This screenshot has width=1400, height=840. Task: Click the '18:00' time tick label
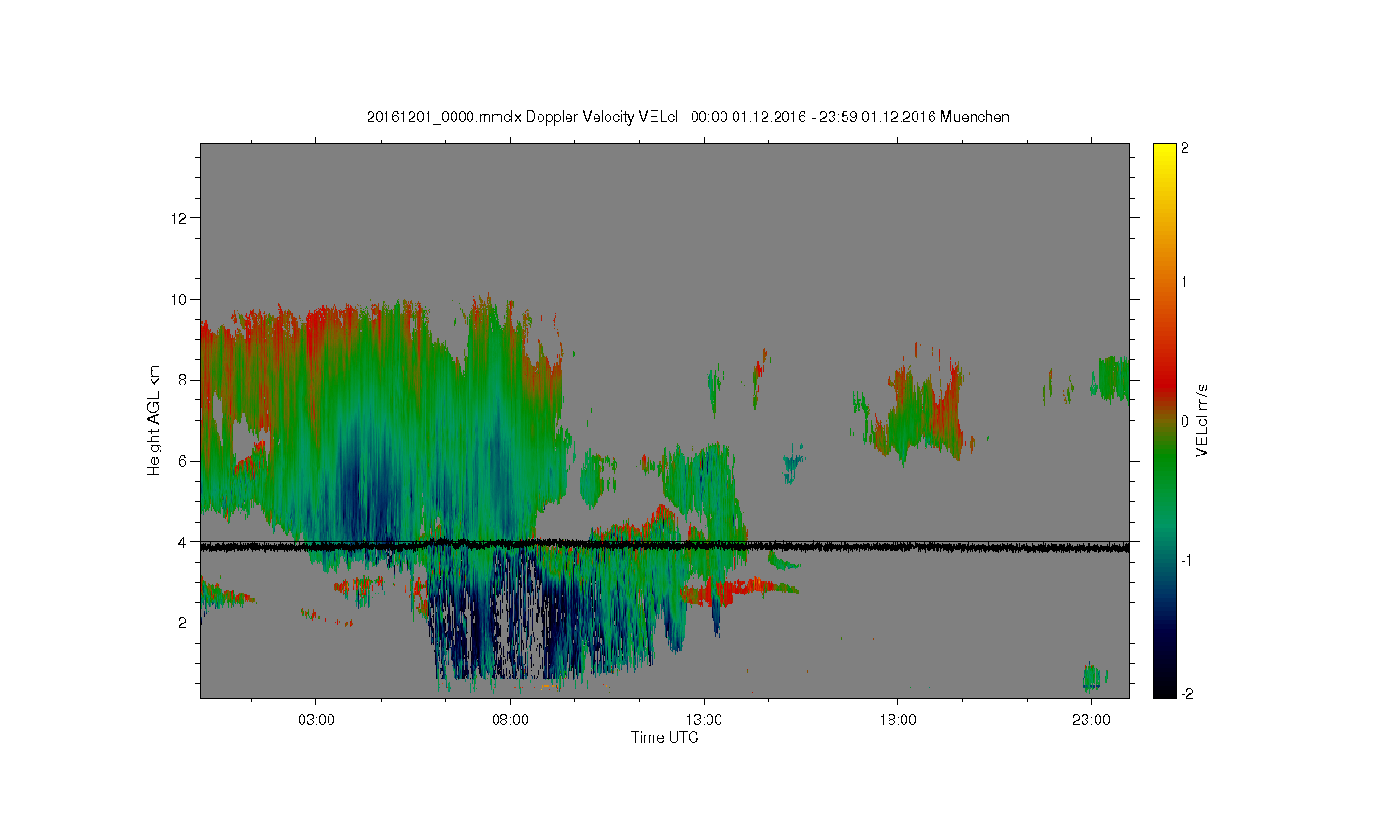[x=898, y=721]
